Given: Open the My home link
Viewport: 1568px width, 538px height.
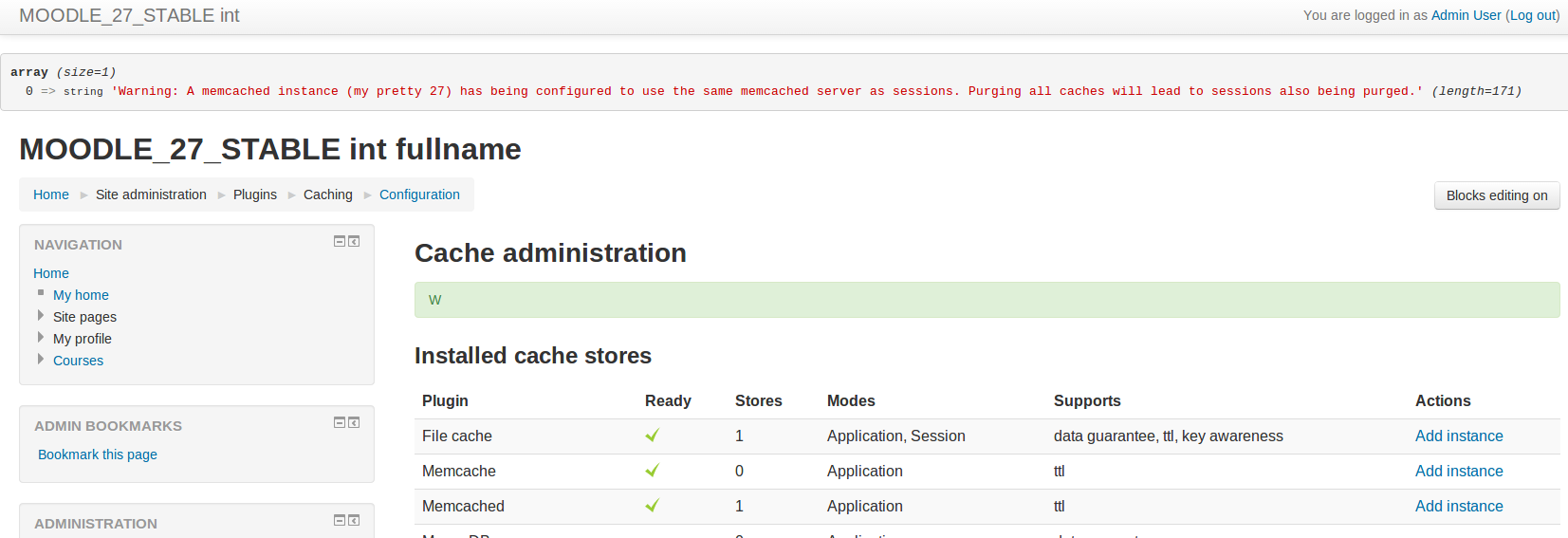Looking at the screenshot, I should pyautogui.click(x=81, y=295).
